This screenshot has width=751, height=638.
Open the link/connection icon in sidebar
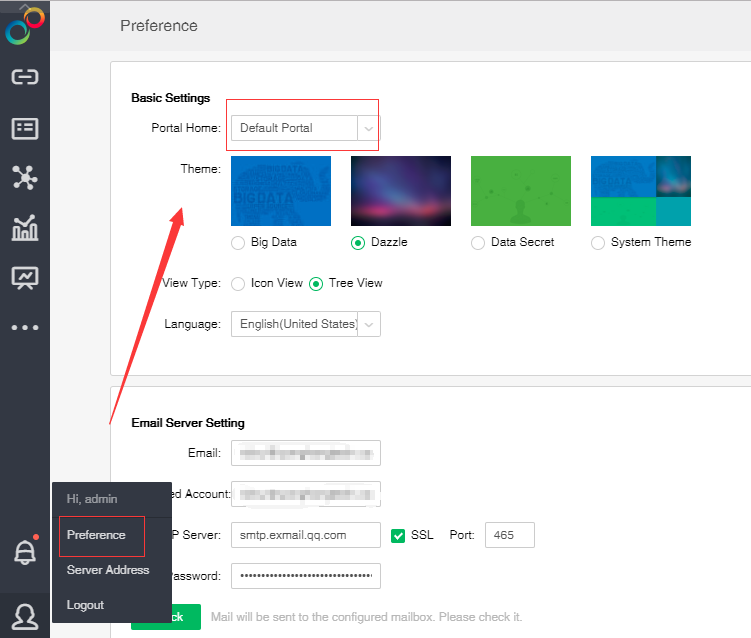tap(25, 77)
